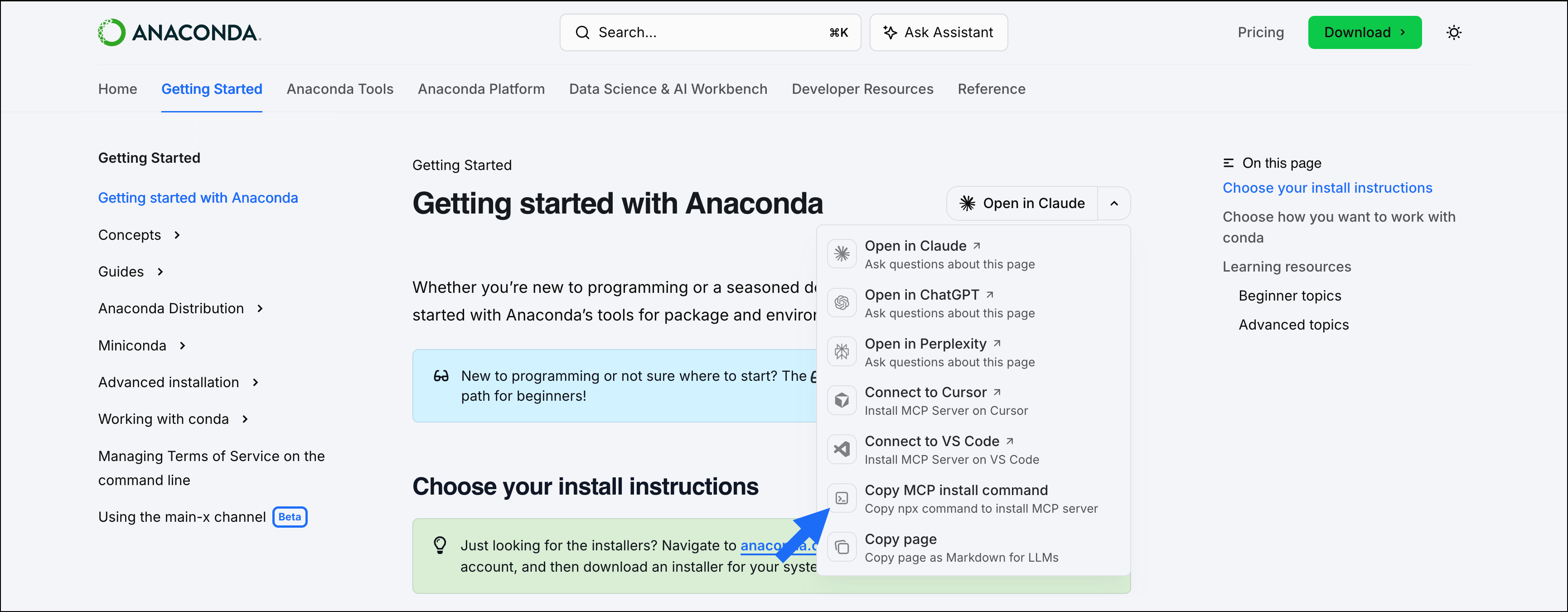This screenshot has width=1568, height=612.
Task: Click the Anaconda logo
Action: pos(179,32)
